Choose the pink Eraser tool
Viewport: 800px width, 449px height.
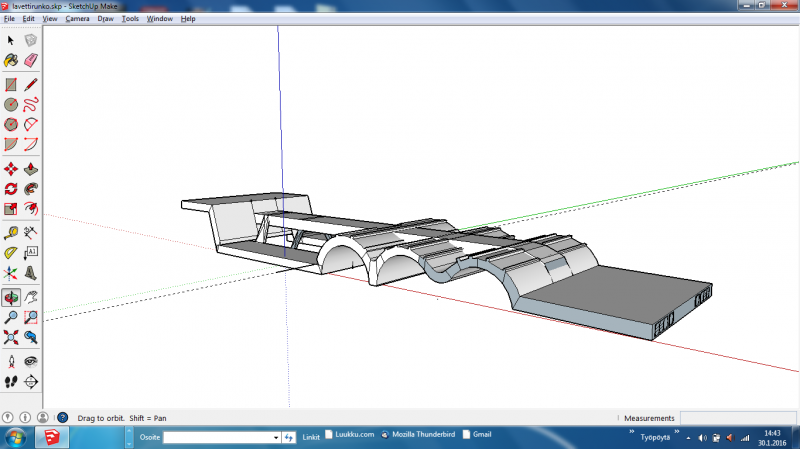31,60
